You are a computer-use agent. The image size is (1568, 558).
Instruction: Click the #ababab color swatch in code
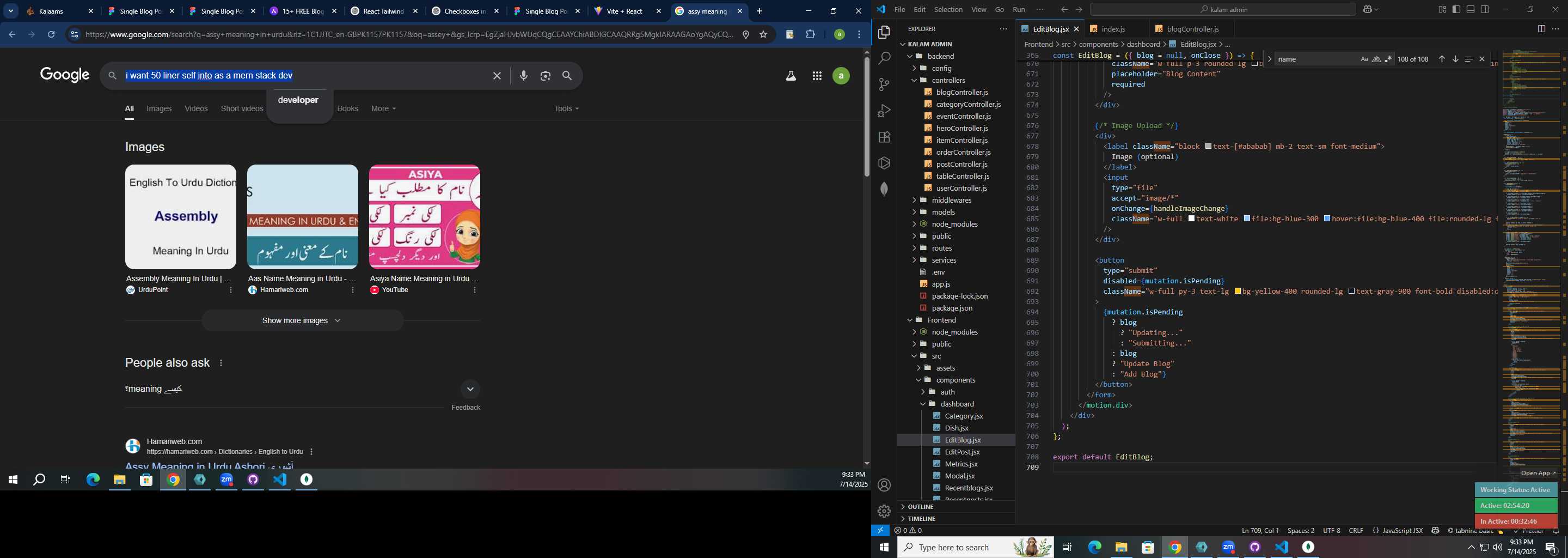pos(1209,147)
